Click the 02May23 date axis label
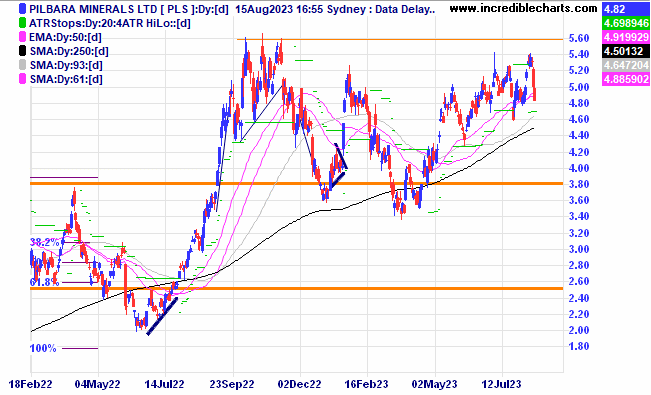Viewport: 651px width, 395px height. pos(434,385)
